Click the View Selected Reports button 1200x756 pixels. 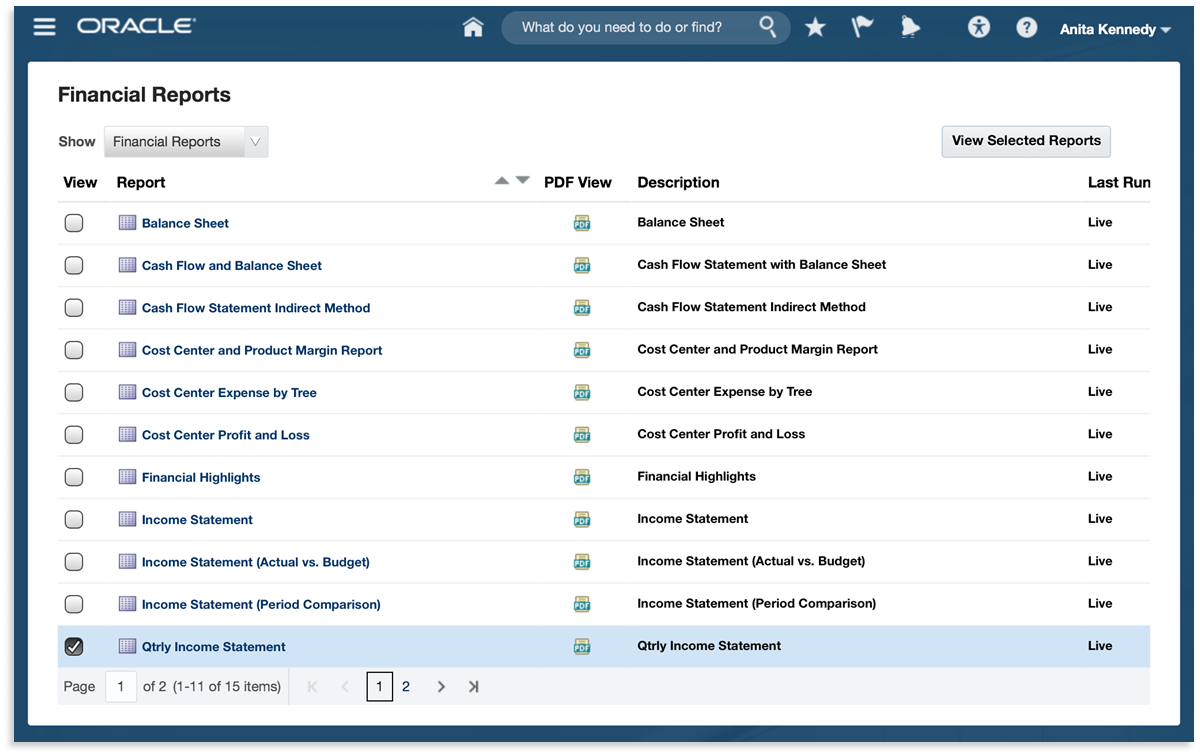(x=1025, y=141)
